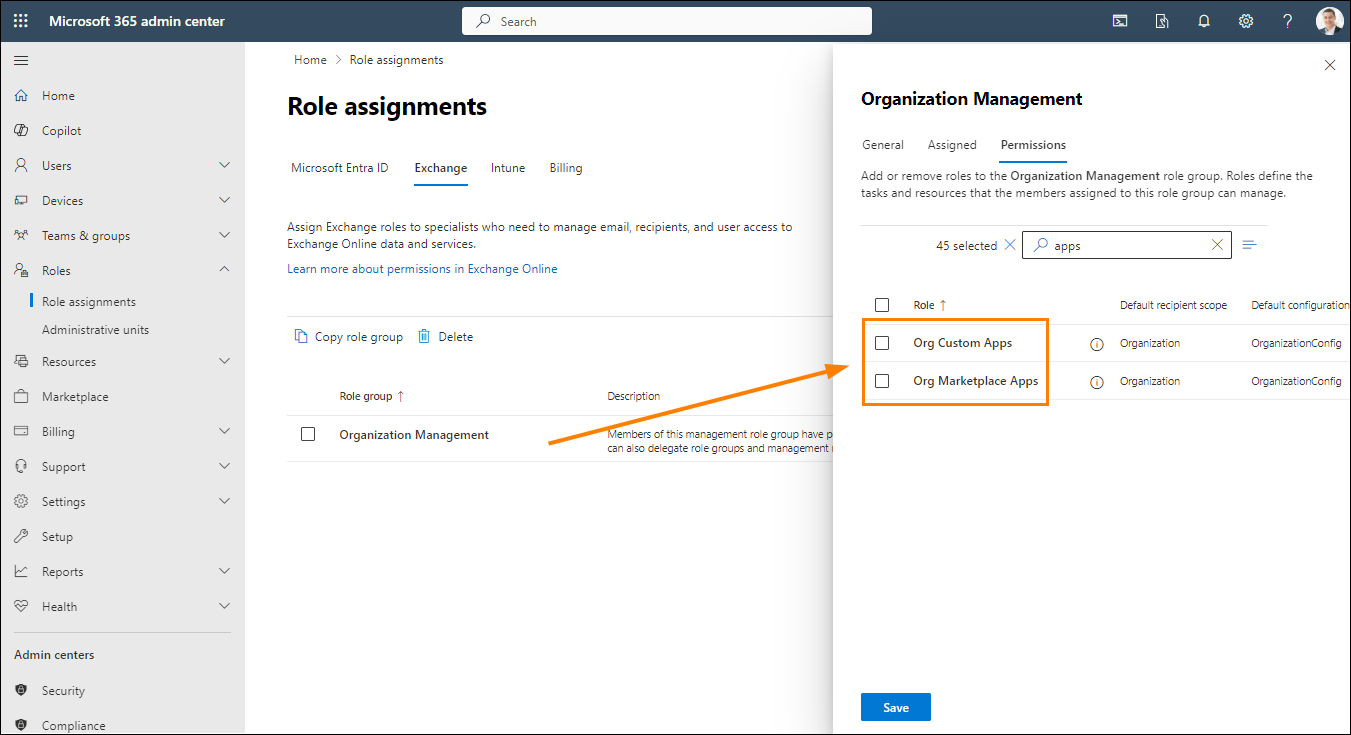
Task: Expand Resources menu in sidebar
Action: pos(224,362)
